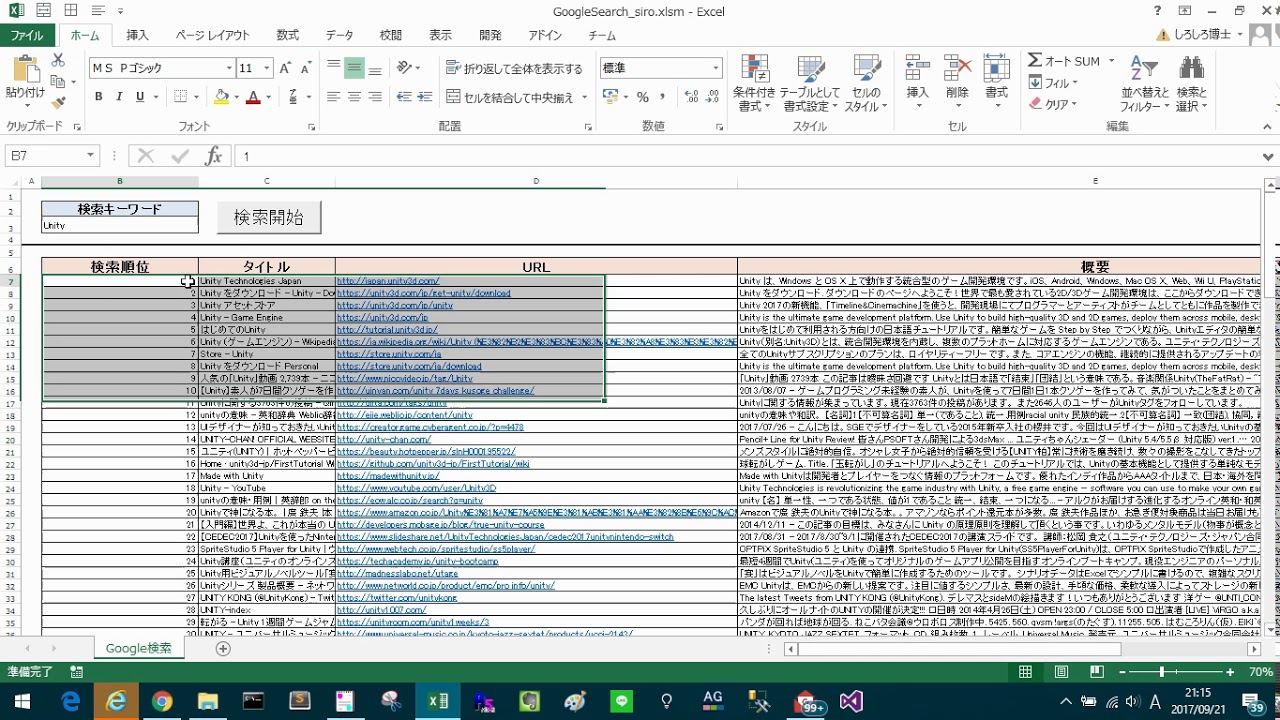Open 検索と選択 find and select
1280x720 pixels.
point(1191,84)
